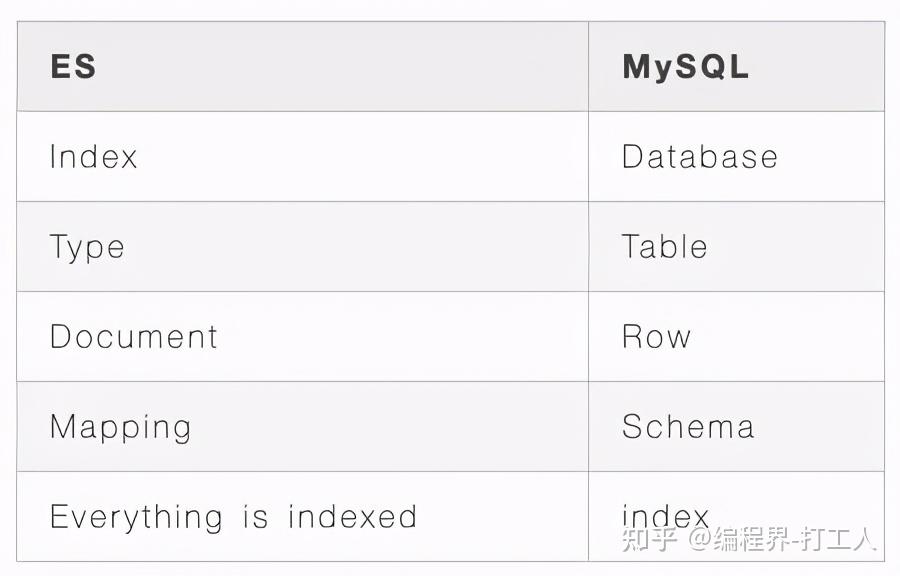Click the word Everything in last row
The image size is (900, 576).
coord(136,517)
